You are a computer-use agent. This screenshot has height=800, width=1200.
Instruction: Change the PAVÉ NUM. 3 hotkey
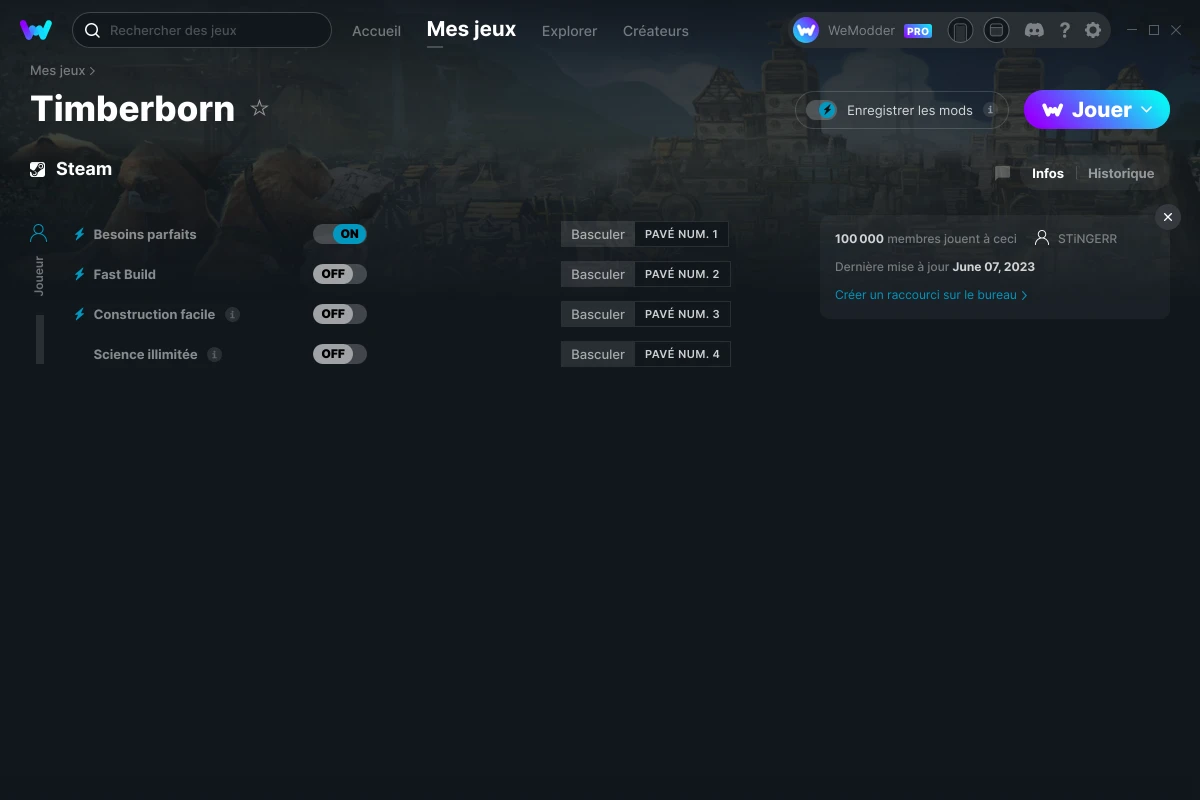pos(682,314)
